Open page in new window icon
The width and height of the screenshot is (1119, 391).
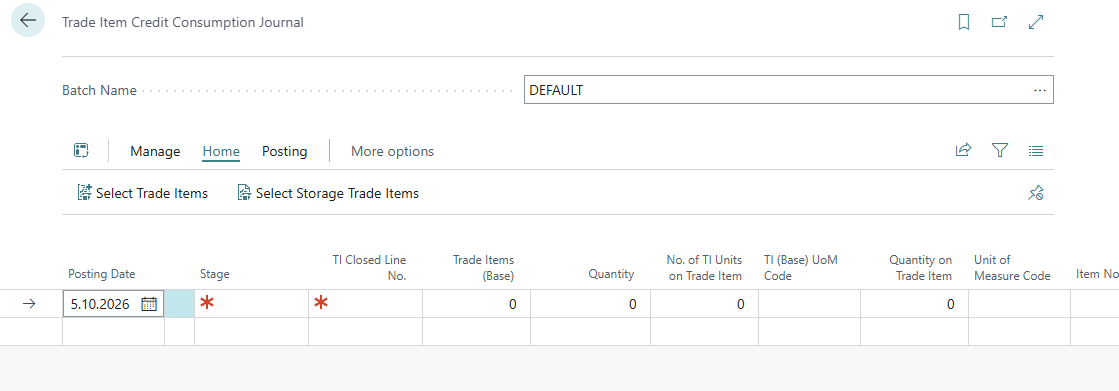point(1000,22)
